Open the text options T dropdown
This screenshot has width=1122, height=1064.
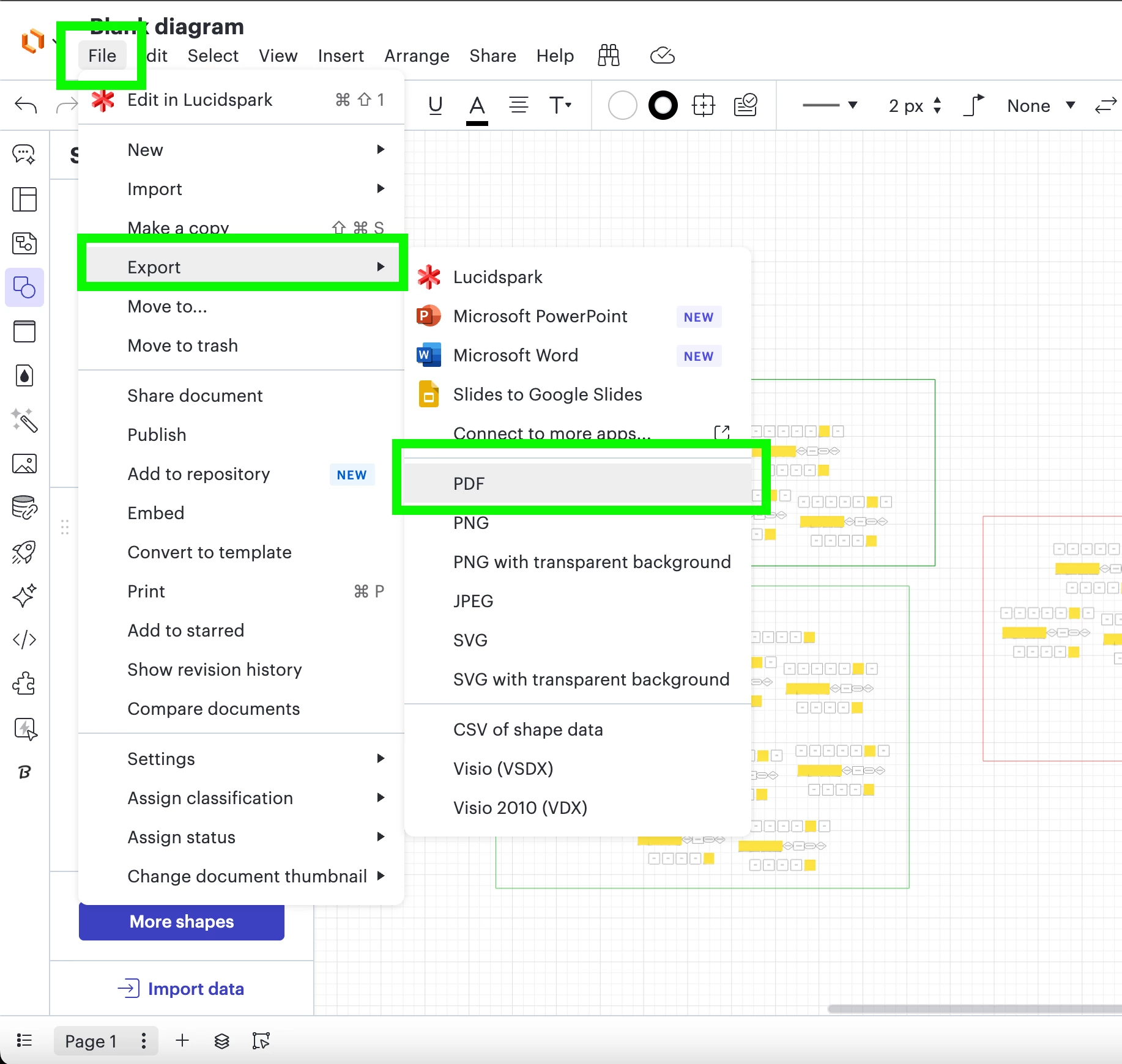[x=560, y=105]
